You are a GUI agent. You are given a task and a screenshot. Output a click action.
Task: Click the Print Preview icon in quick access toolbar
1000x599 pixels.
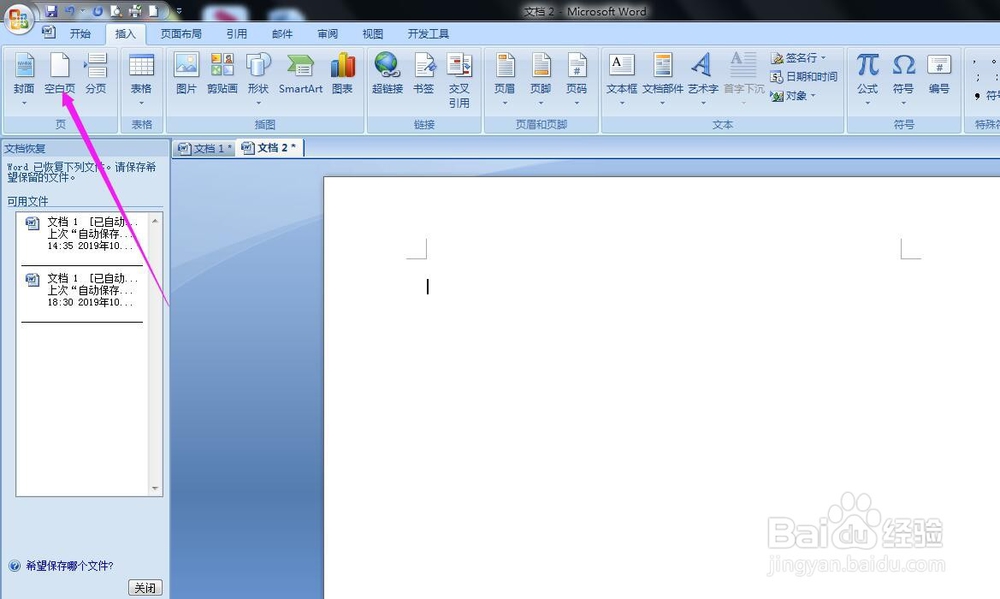[116, 11]
